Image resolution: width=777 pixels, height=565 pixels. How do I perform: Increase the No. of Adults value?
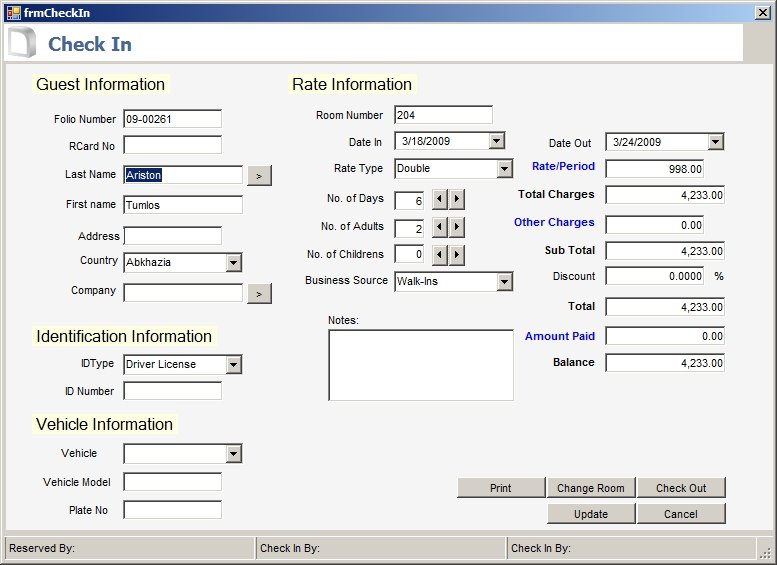click(x=457, y=228)
